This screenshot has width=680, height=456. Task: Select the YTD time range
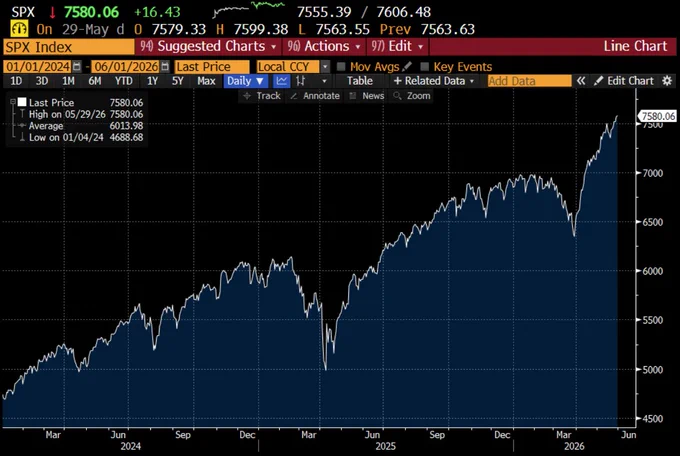point(124,81)
